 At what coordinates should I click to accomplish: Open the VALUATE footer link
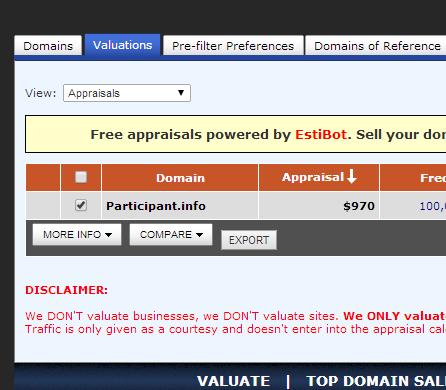coord(234,381)
